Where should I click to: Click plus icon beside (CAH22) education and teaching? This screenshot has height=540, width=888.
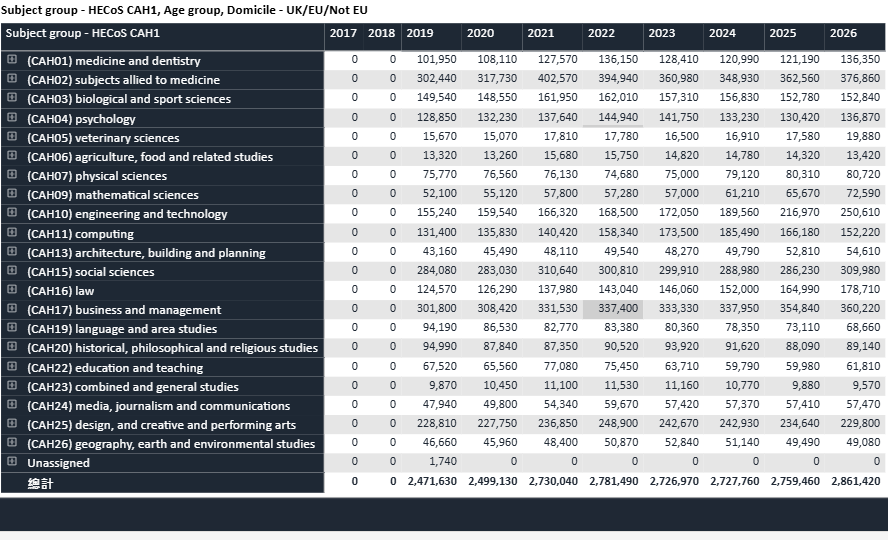click(x=12, y=367)
